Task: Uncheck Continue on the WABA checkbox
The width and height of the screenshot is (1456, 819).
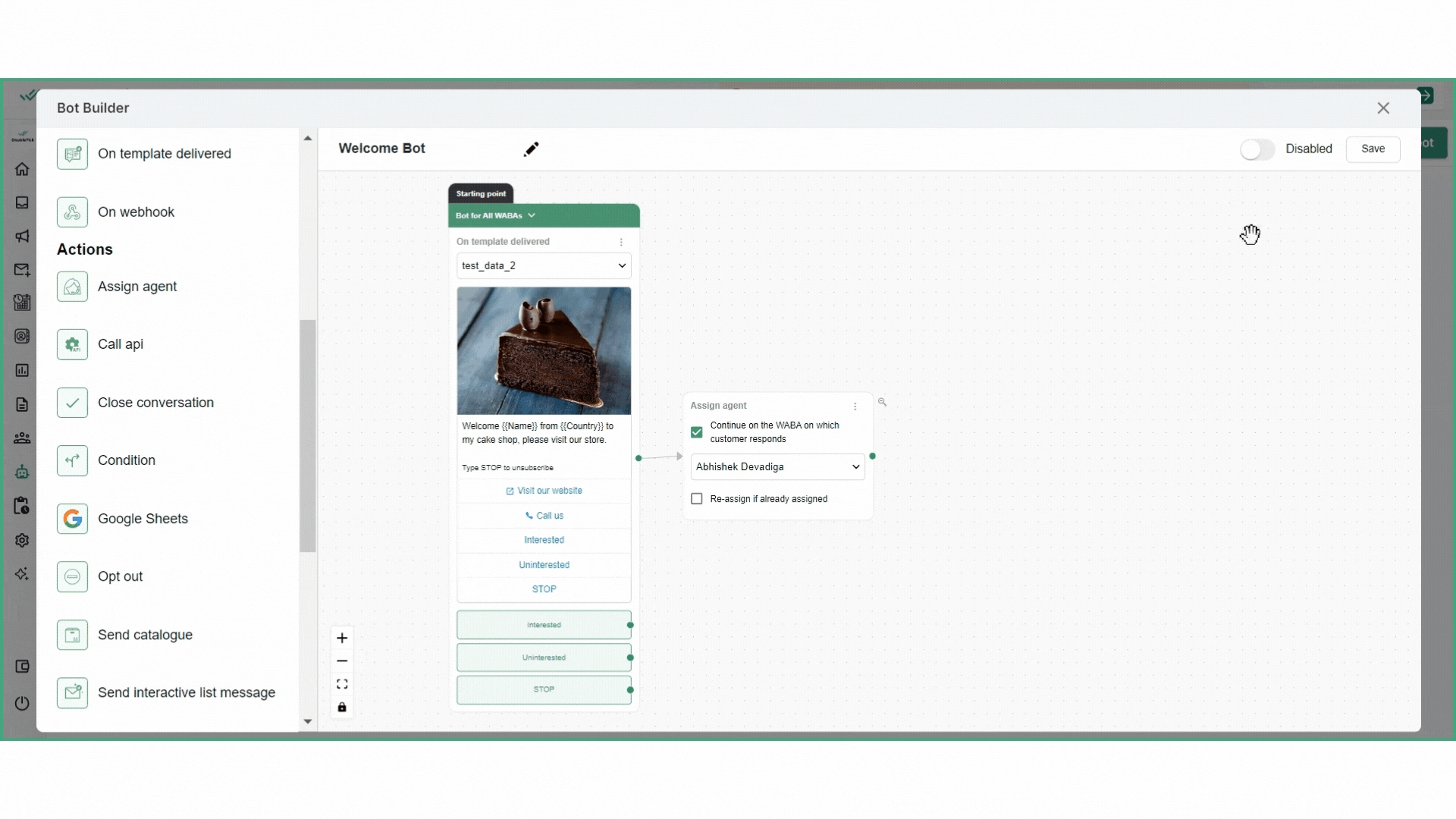Action: pyautogui.click(x=696, y=432)
